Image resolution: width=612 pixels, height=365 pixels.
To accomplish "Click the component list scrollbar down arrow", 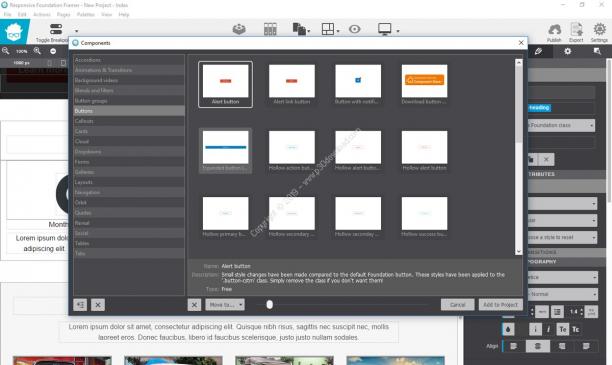I will (519, 252).
